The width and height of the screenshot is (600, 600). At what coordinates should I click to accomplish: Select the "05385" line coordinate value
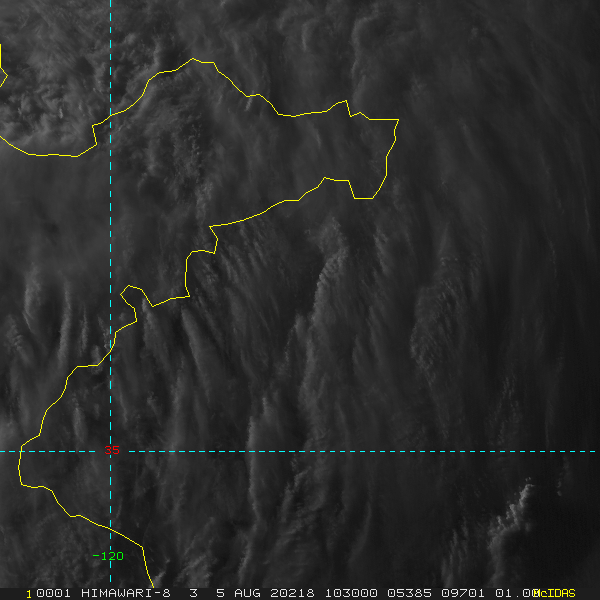409,593
